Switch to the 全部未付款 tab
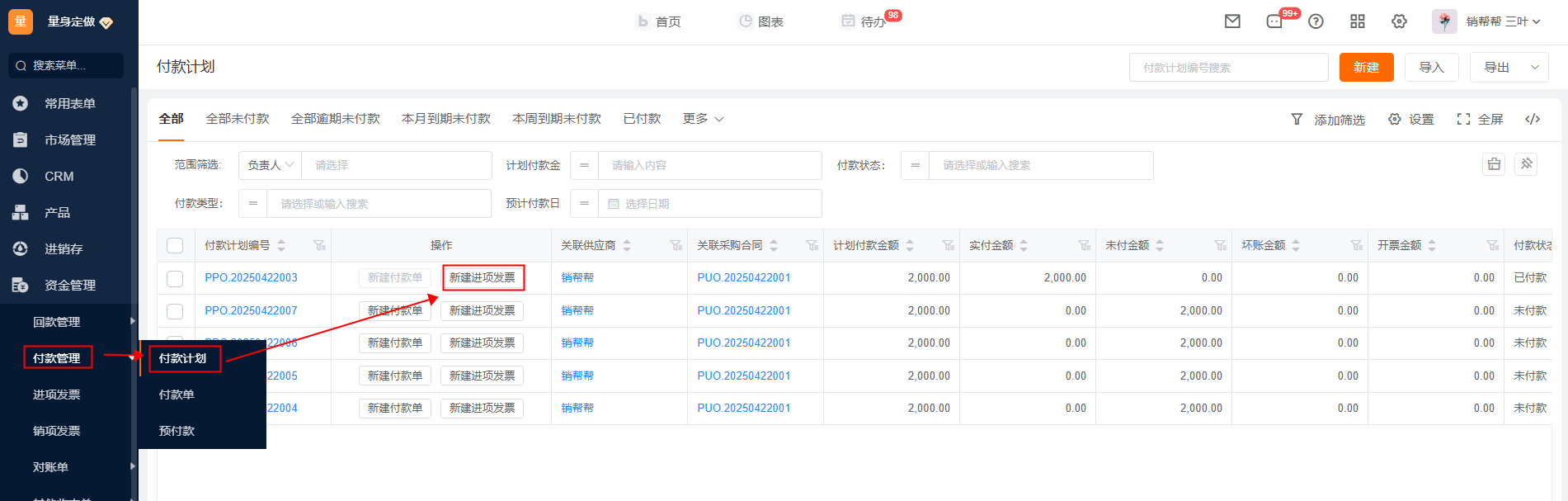Screen dimensions: 1568x501 coord(238,119)
